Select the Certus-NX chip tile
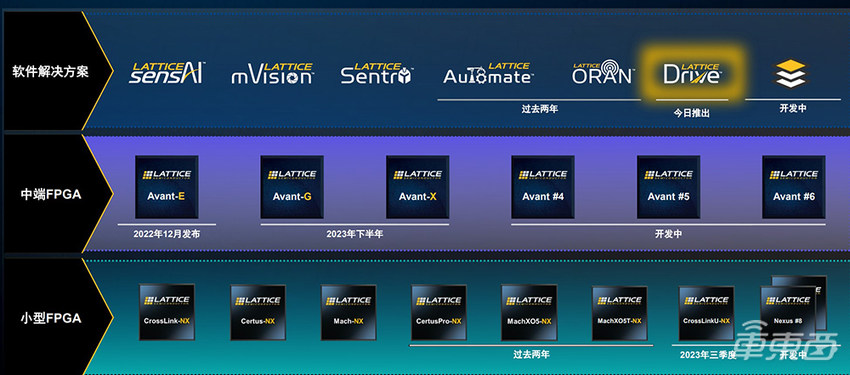 click(257, 312)
